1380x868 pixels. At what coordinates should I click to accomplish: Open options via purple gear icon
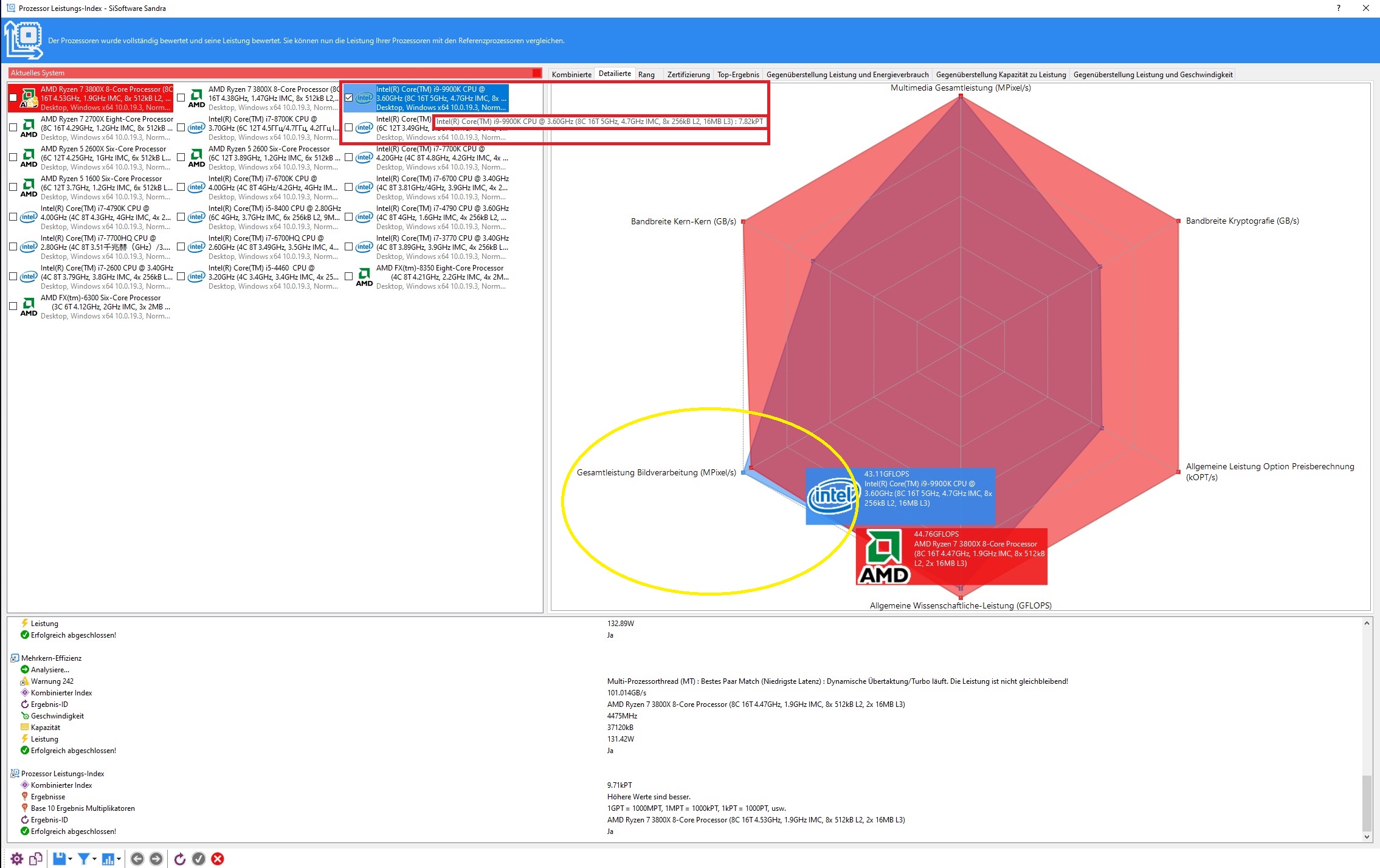tap(17, 858)
